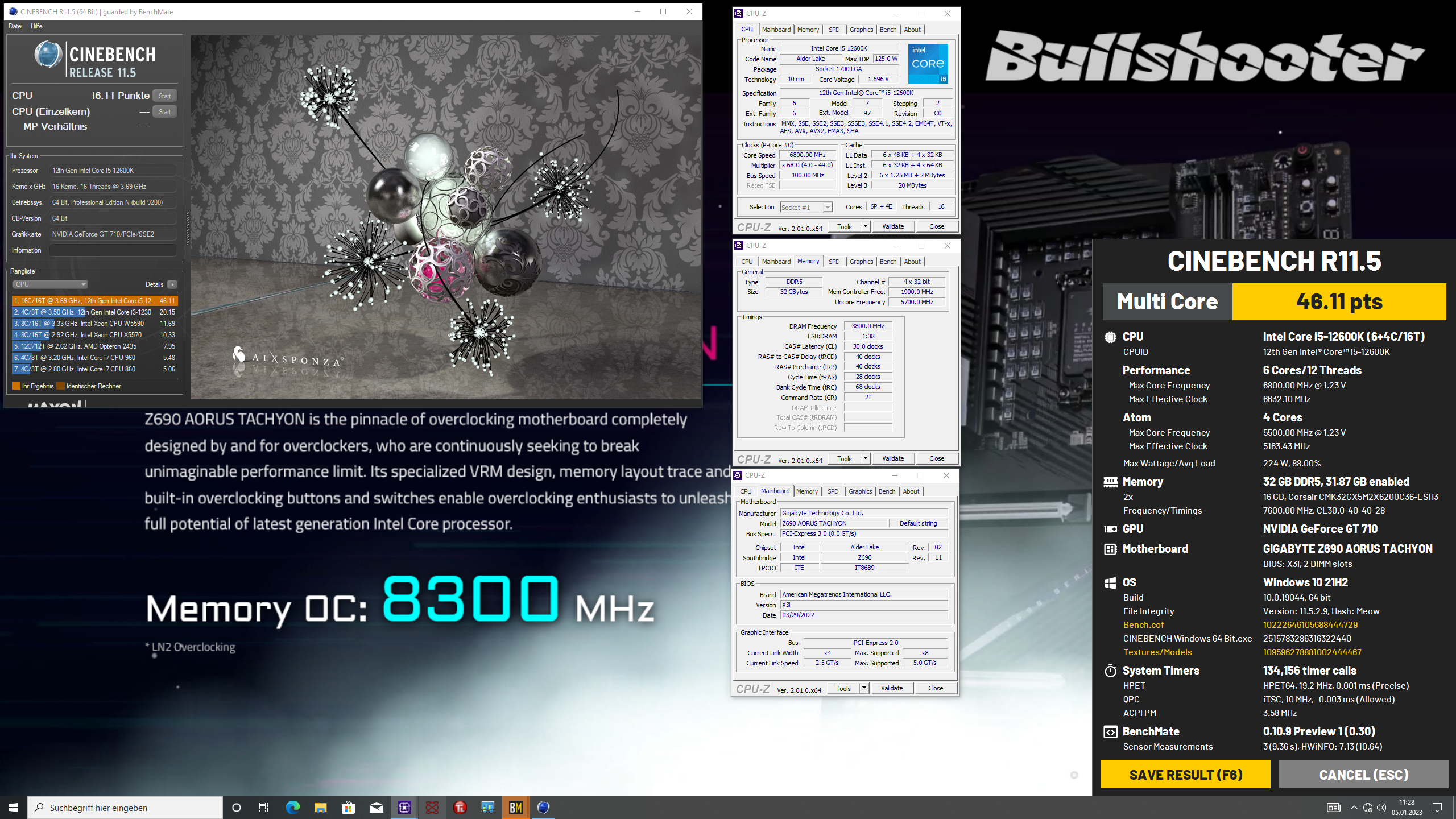The width and height of the screenshot is (1456, 819).
Task: Expand Tools dropdown arrow in top CPU-Z window
Action: (x=865, y=226)
